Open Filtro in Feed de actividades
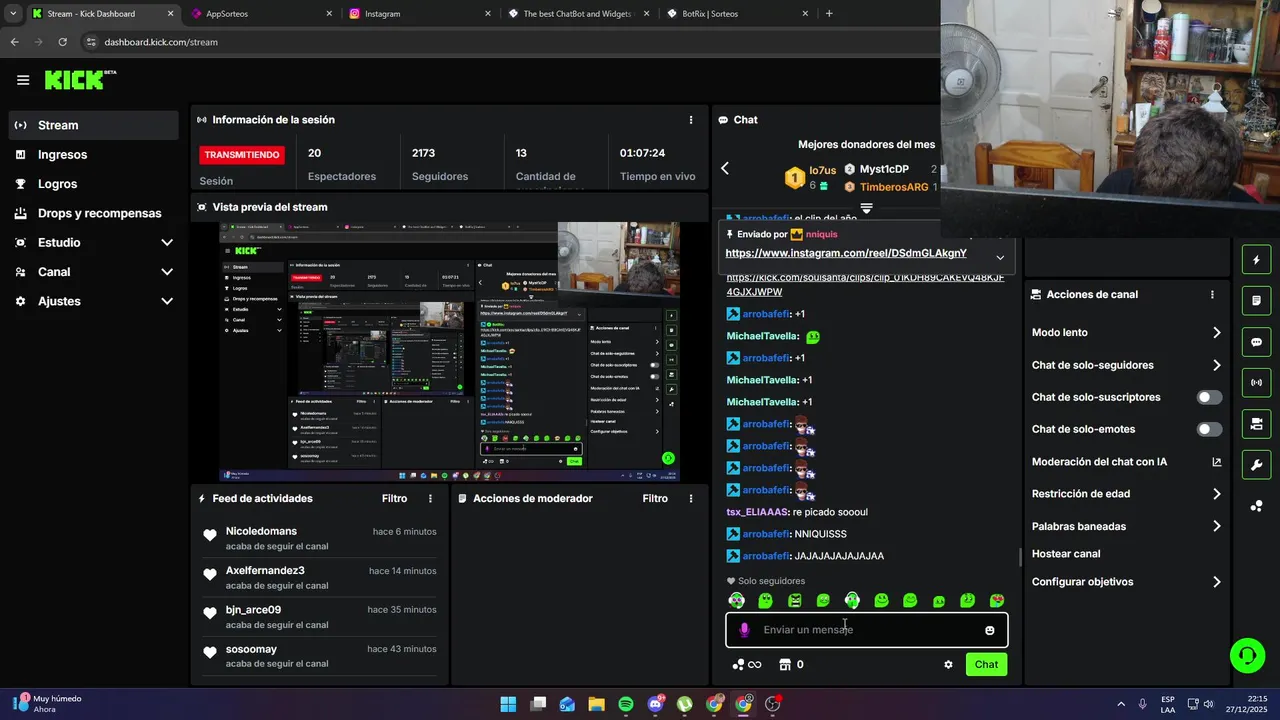 point(394,498)
